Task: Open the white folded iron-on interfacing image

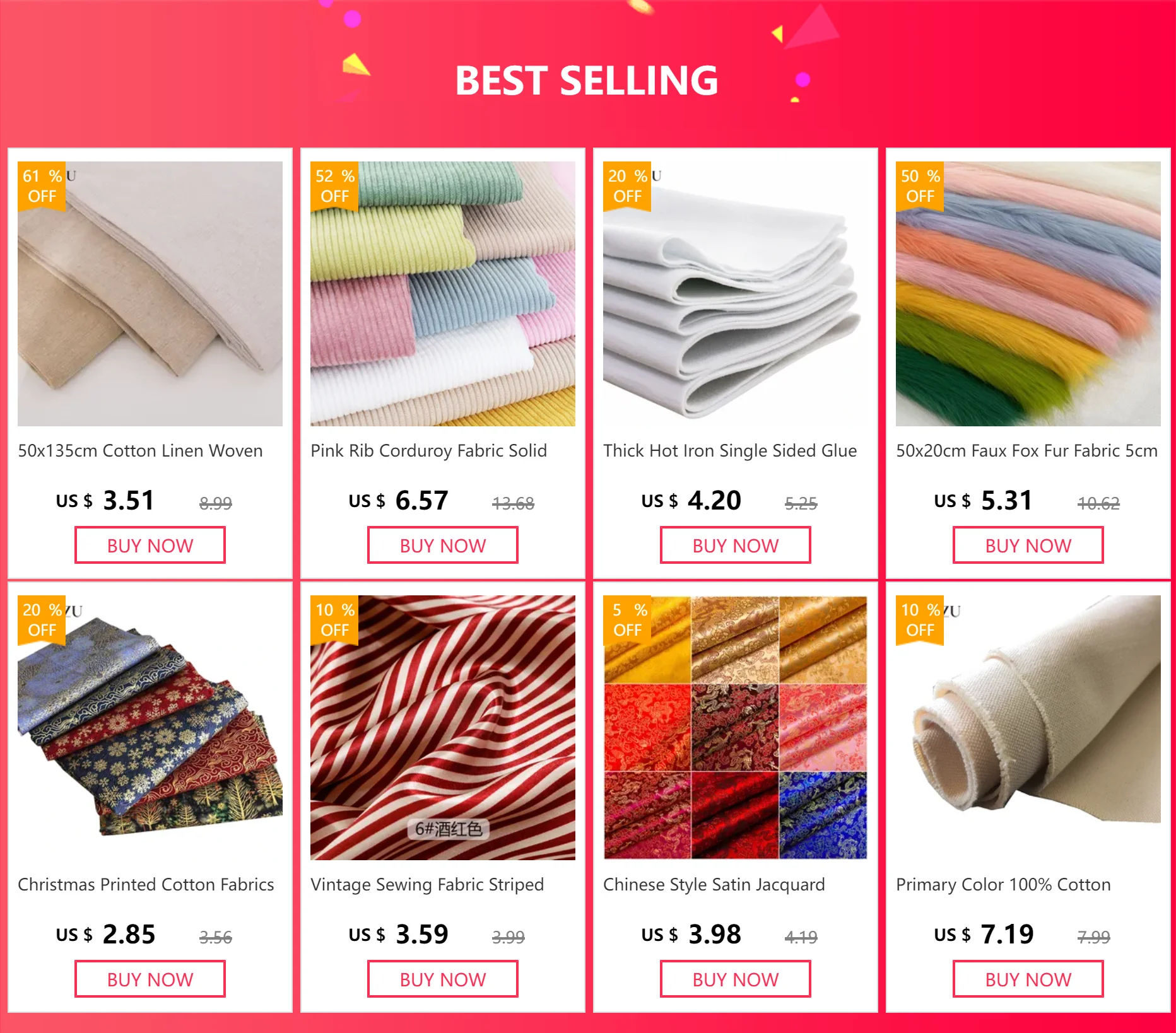Action: [x=736, y=294]
